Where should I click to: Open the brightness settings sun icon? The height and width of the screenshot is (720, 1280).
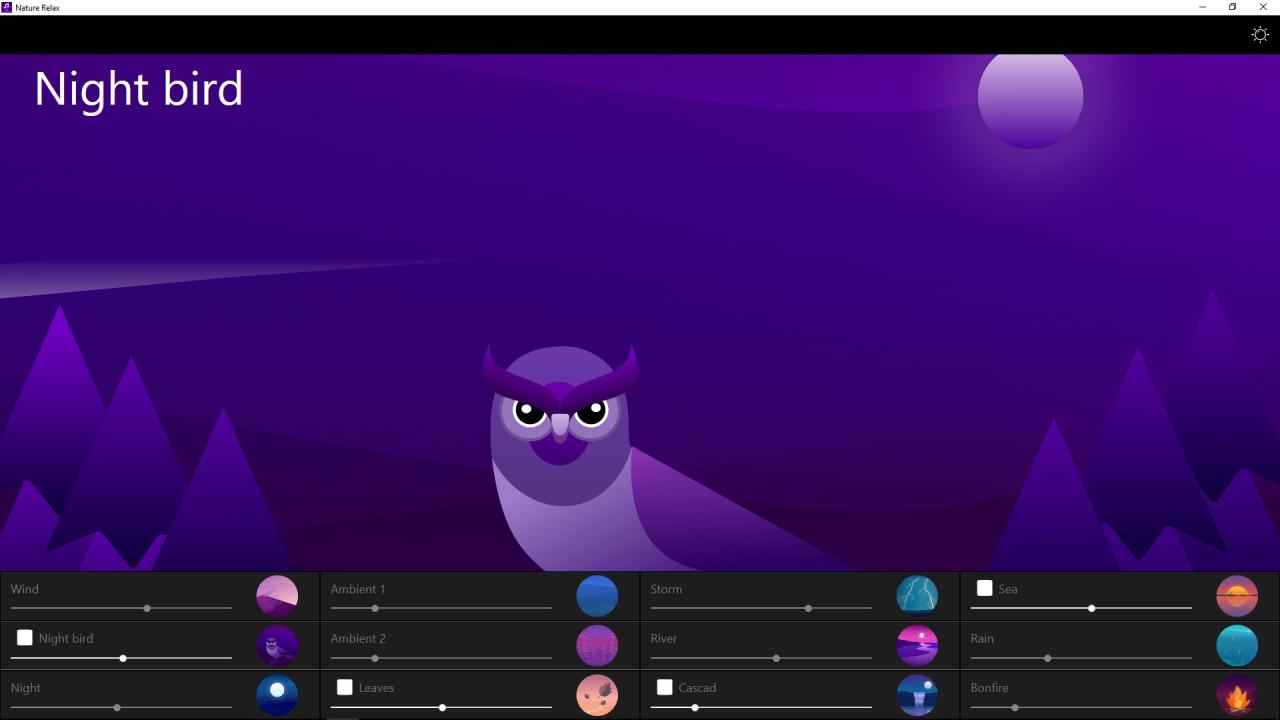click(x=1259, y=34)
